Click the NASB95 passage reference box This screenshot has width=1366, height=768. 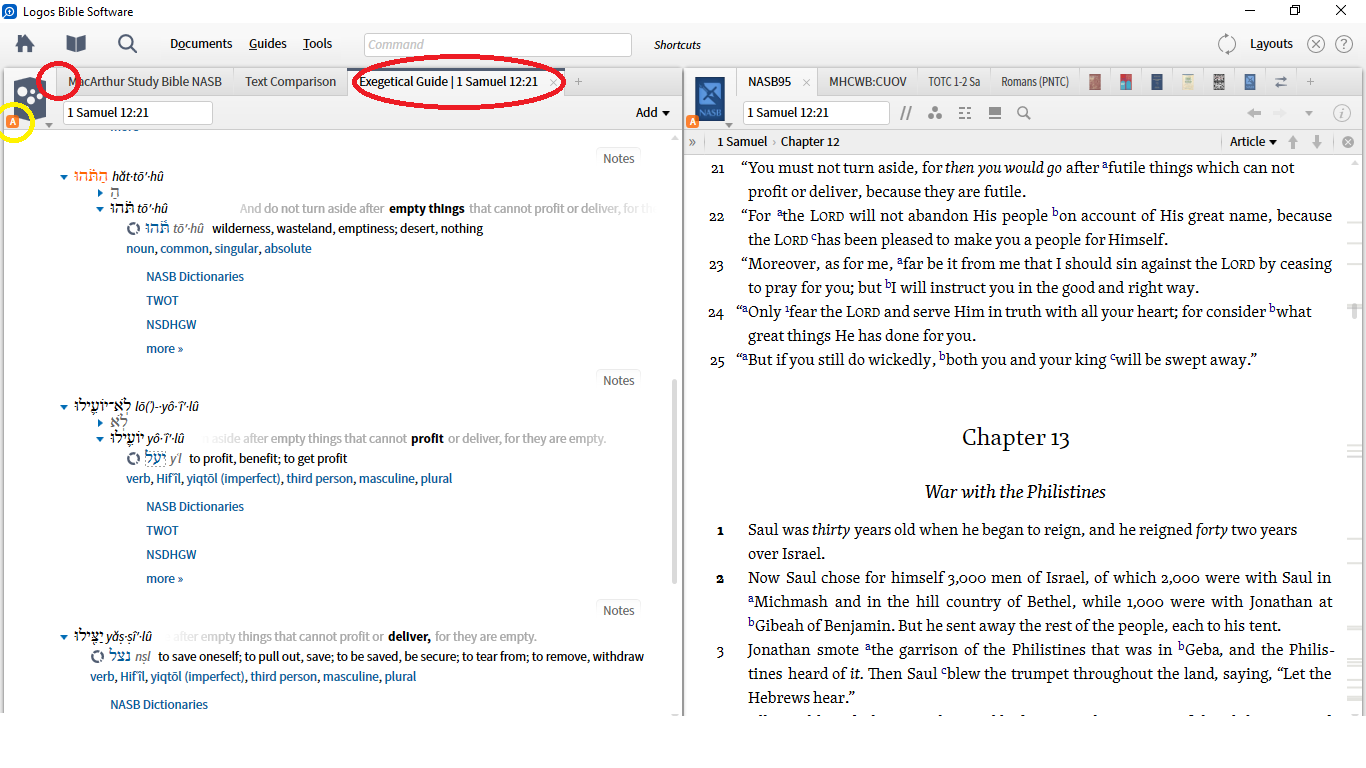(815, 113)
